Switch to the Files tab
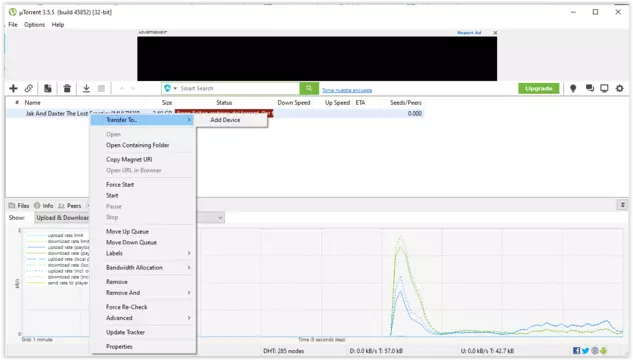The image size is (633, 360). (19, 206)
